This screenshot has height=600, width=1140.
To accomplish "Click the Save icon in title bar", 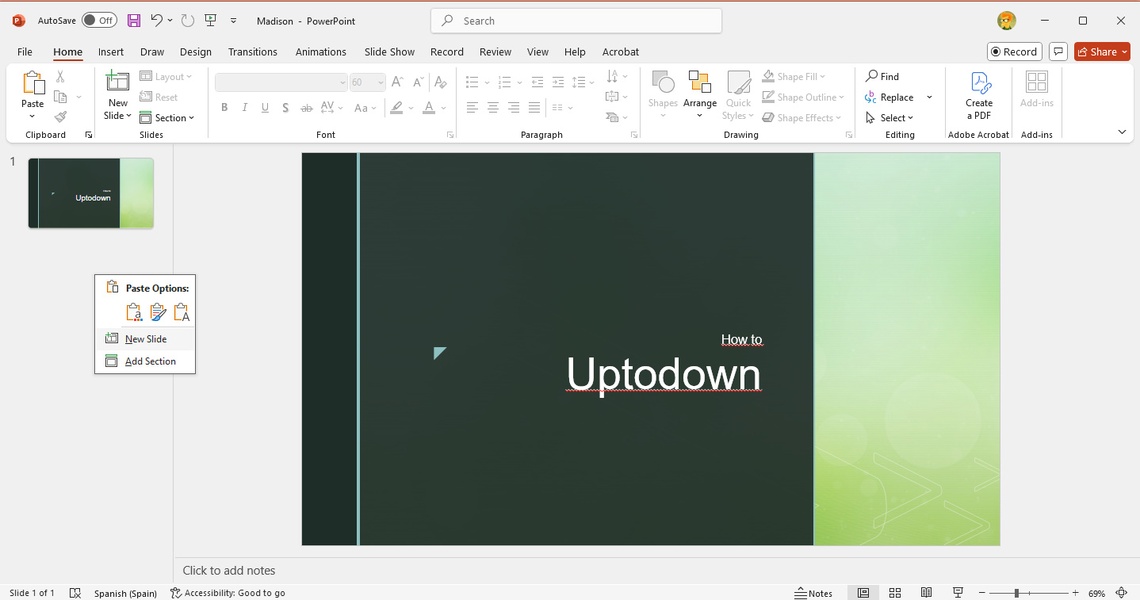I will click(x=133, y=20).
